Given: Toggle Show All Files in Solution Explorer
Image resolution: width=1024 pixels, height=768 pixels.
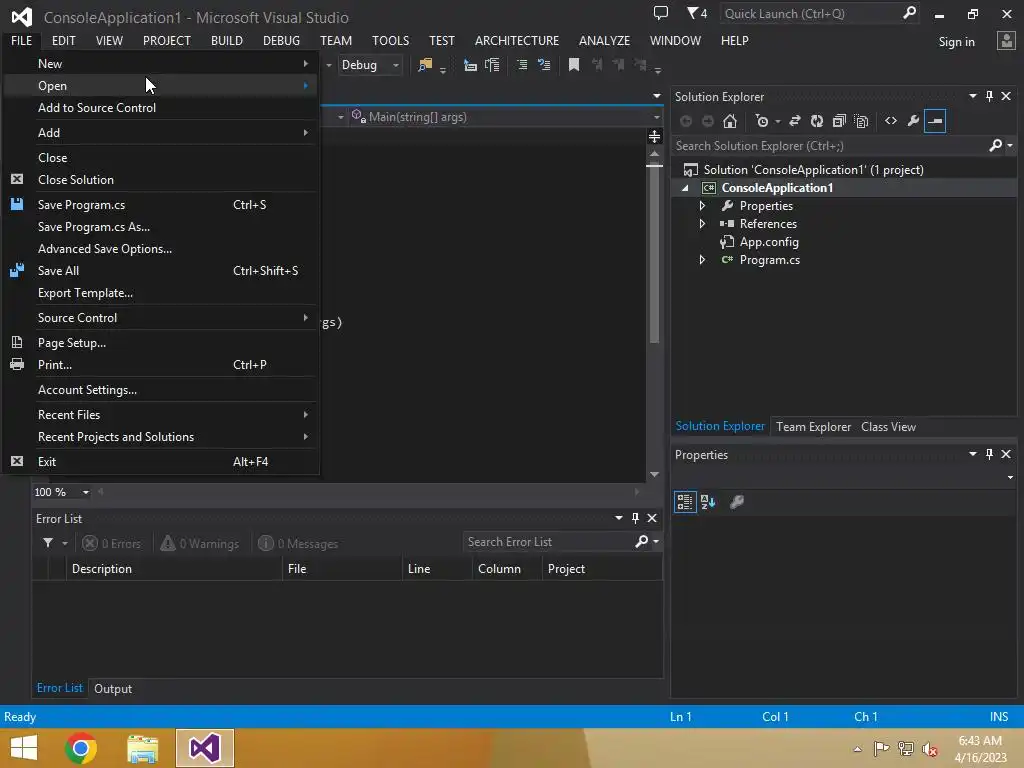Looking at the screenshot, I should pyautogui.click(x=861, y=121).
